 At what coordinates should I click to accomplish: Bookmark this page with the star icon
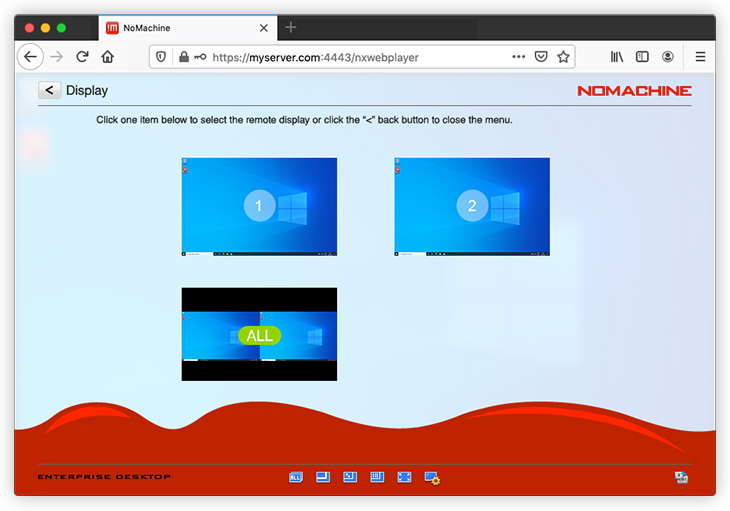point(563,57)
